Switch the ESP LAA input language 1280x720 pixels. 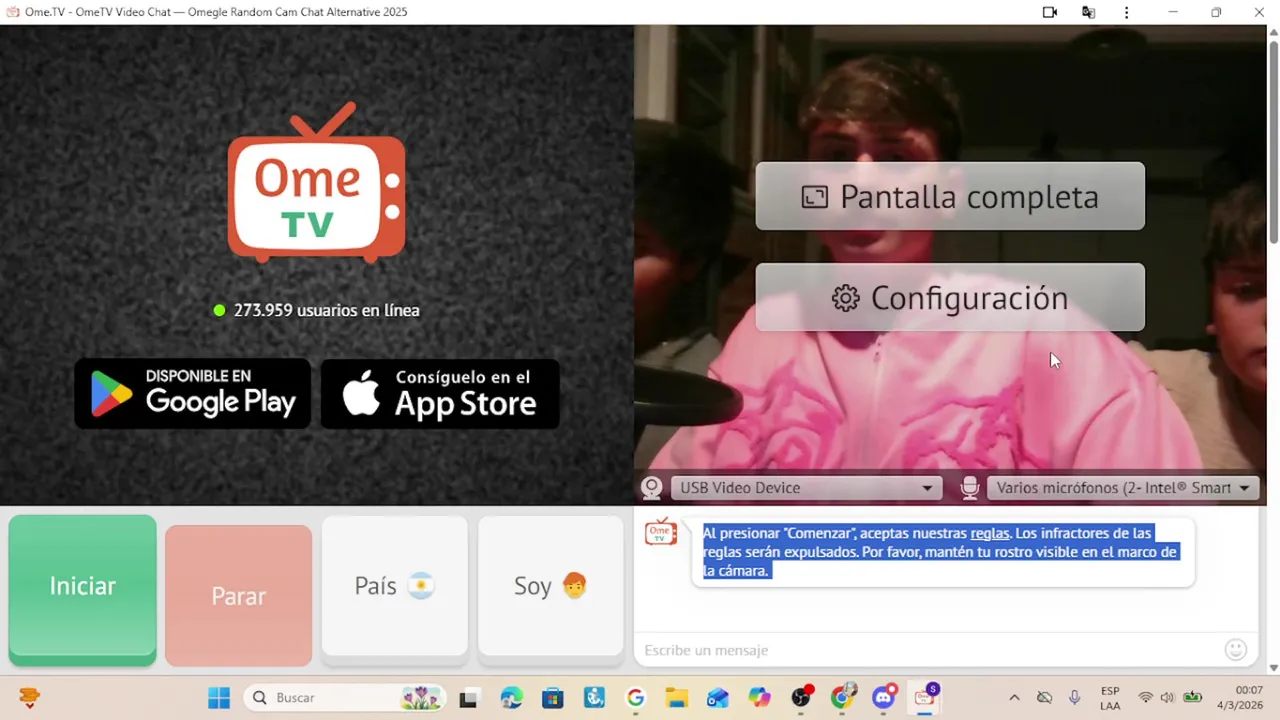pos(1110,698)
